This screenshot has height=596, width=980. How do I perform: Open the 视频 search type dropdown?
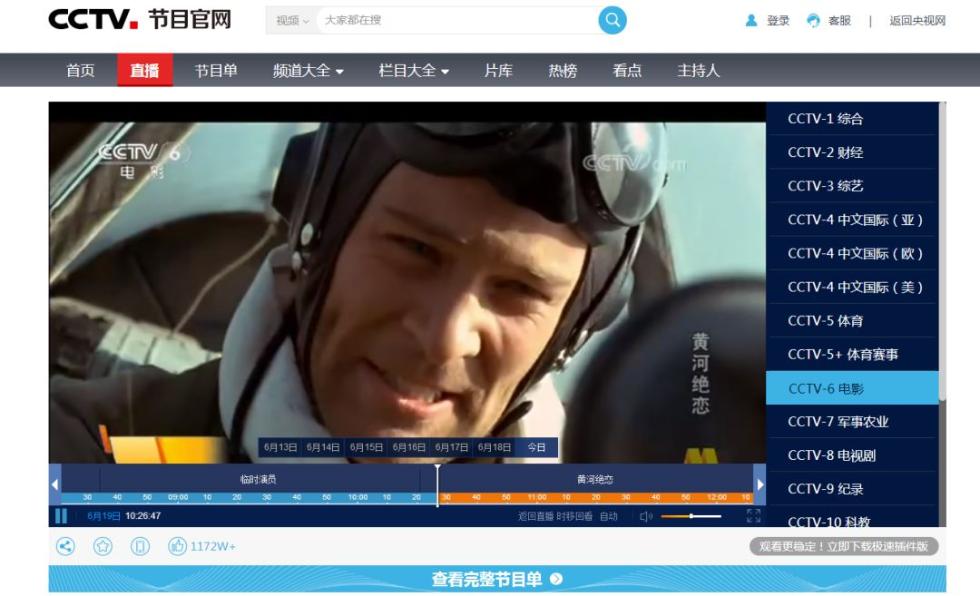tap(292, 20)
